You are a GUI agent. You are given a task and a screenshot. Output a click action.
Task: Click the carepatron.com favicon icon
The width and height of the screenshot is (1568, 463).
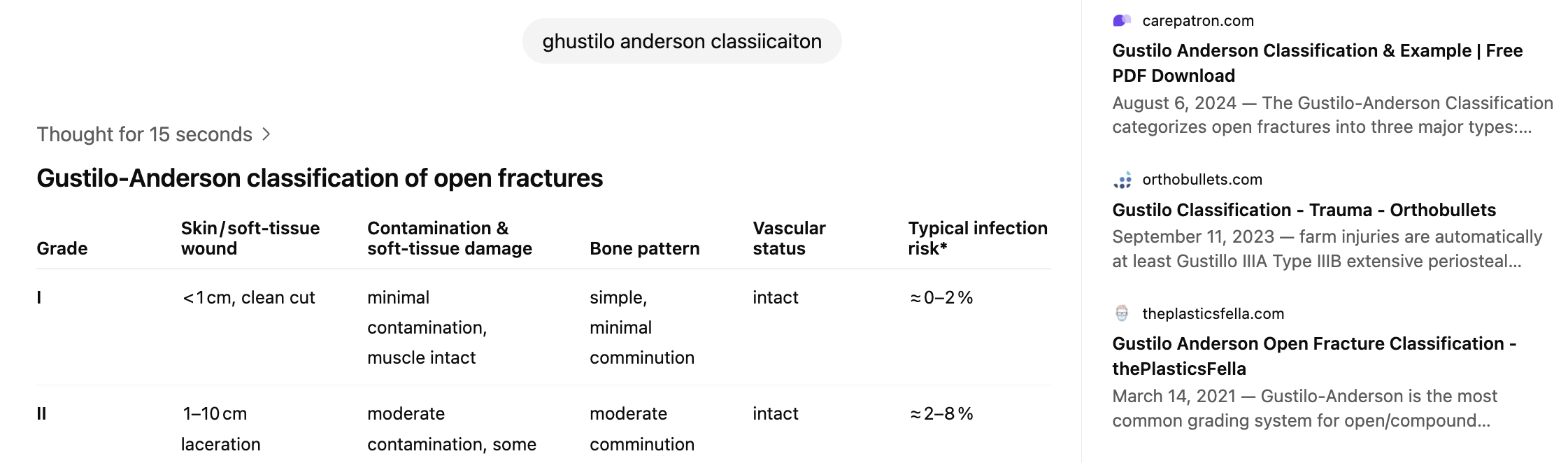pos(1122,21)
